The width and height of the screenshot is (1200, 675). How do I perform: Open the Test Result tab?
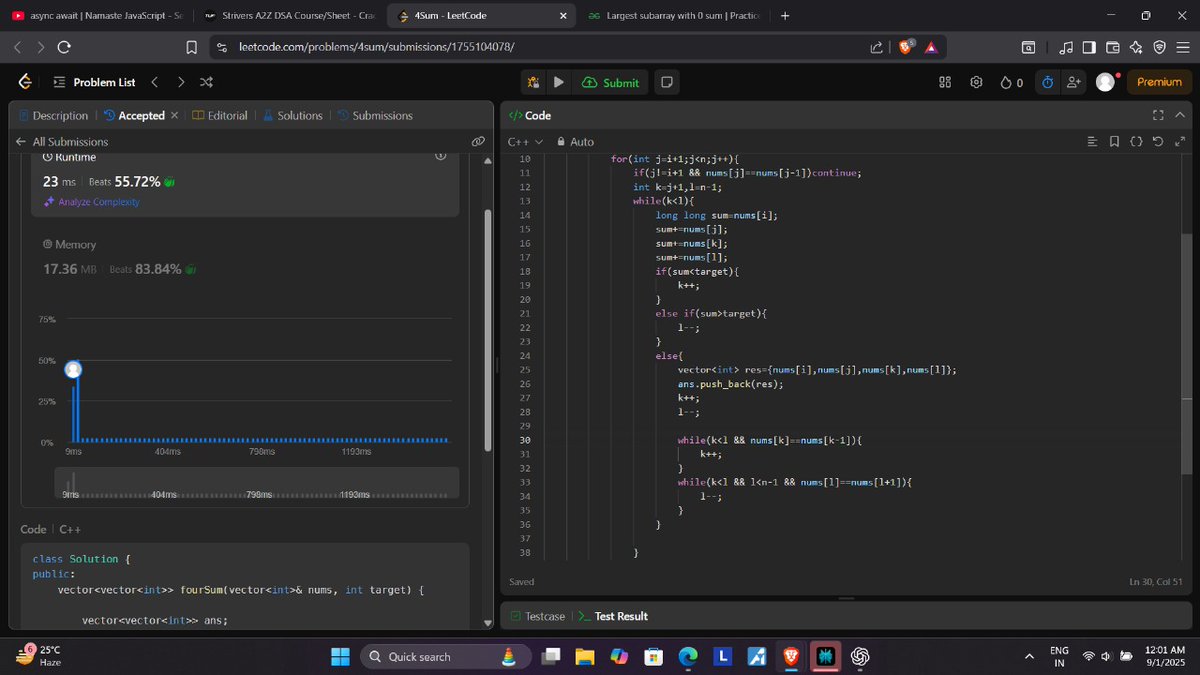pyautogui.click(x=613, y=616)
